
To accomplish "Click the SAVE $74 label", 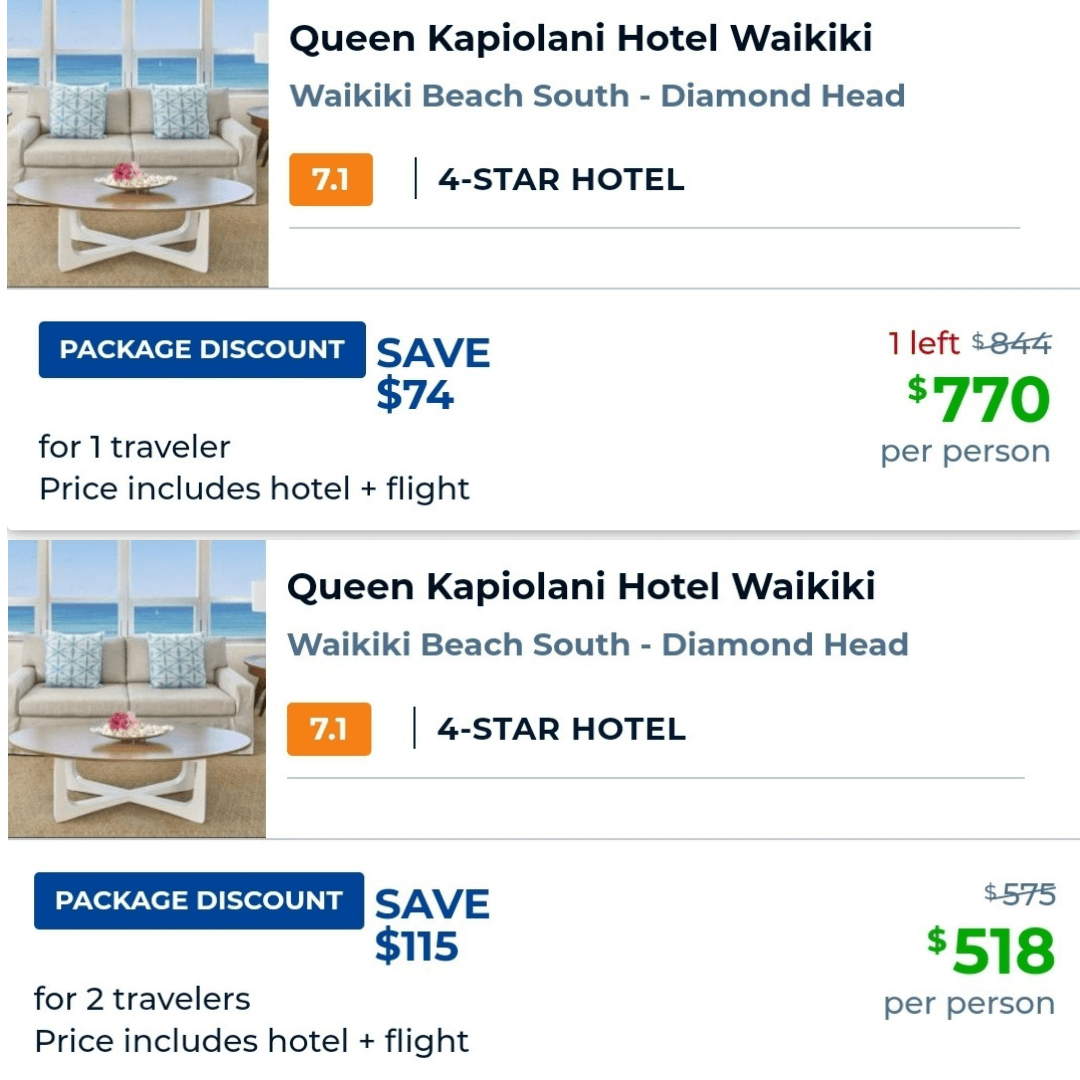I will point(433,374).
